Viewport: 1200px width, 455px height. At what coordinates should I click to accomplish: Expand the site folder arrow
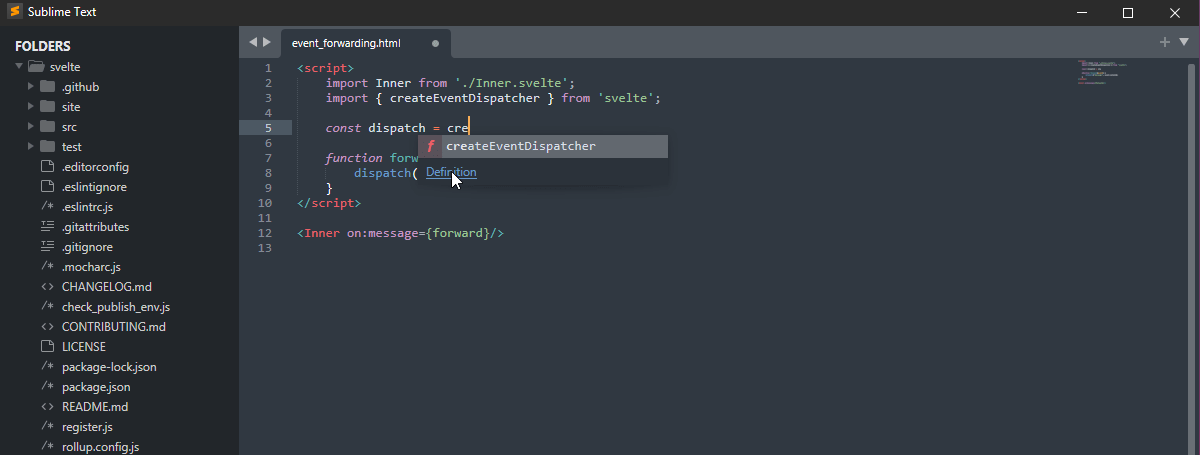pos(32,106)
